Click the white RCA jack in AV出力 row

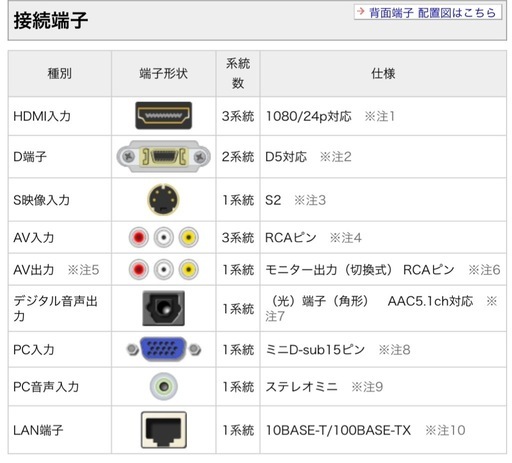[x=163, y=269]
